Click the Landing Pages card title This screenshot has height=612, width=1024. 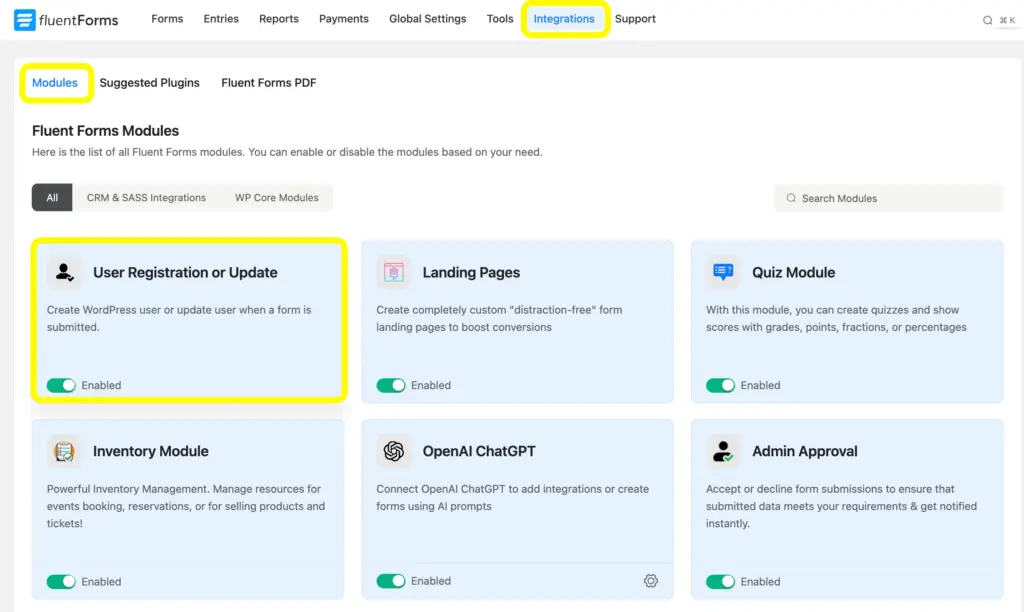pyautogui.click(x=471, y=272)
